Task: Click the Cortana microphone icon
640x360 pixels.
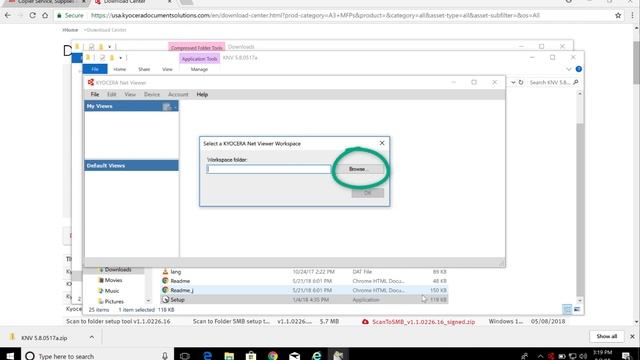Action: point(165,356)
